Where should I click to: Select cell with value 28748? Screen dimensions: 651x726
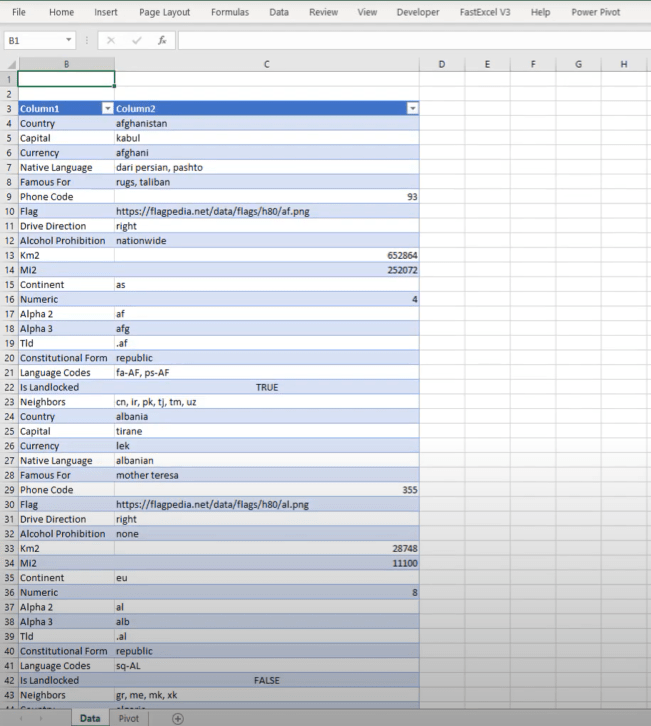267,548
